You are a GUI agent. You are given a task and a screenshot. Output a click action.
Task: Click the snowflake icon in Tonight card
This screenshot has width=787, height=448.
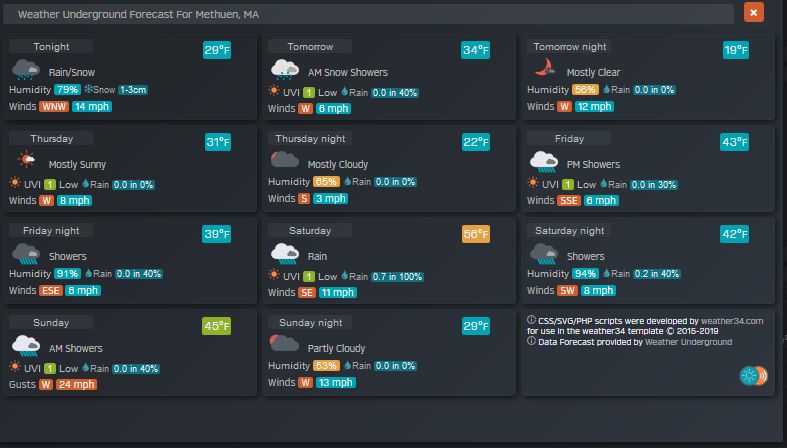click(89, 89)
